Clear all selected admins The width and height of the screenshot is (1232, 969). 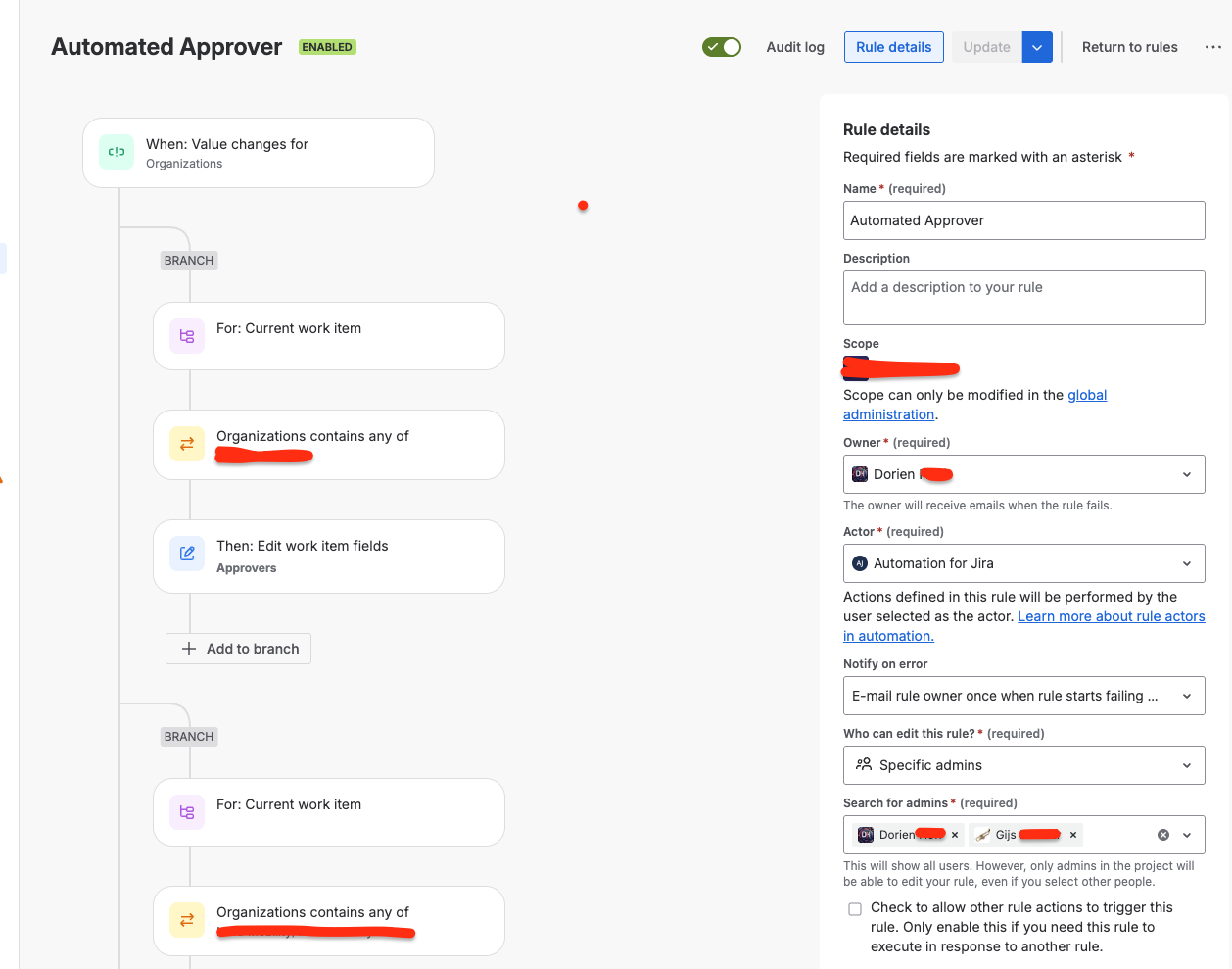pos(1163,835)
